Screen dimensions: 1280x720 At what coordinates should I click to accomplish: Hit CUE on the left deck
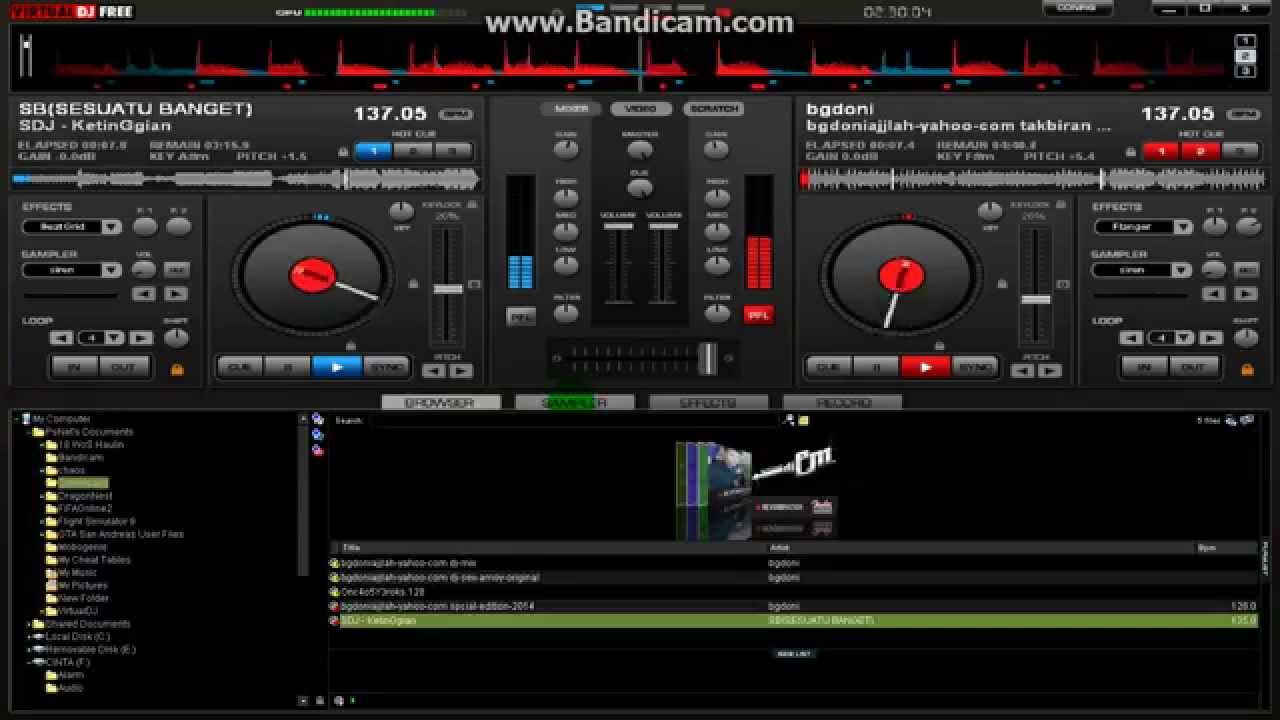click(x=241, y=367)
